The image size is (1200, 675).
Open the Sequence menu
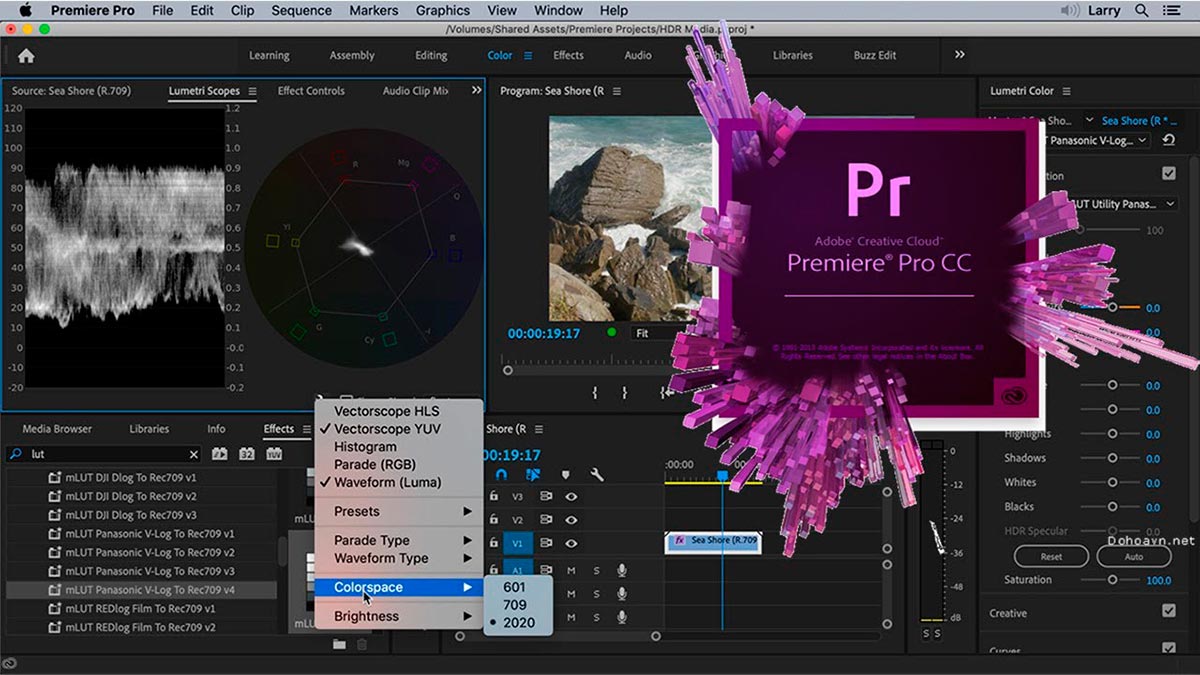click(301, 11)
